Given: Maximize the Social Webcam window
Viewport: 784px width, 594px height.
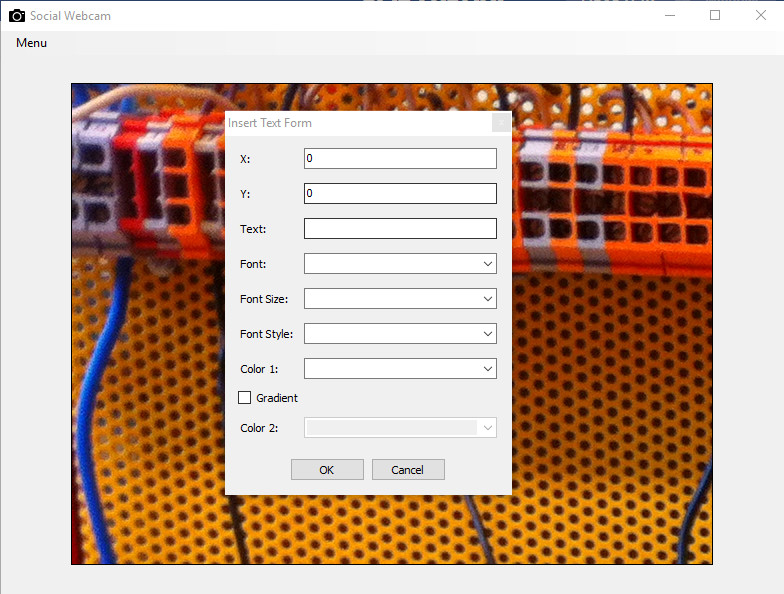Looking at the screenshot, I should pyautogui.click(x=715, y=16).
